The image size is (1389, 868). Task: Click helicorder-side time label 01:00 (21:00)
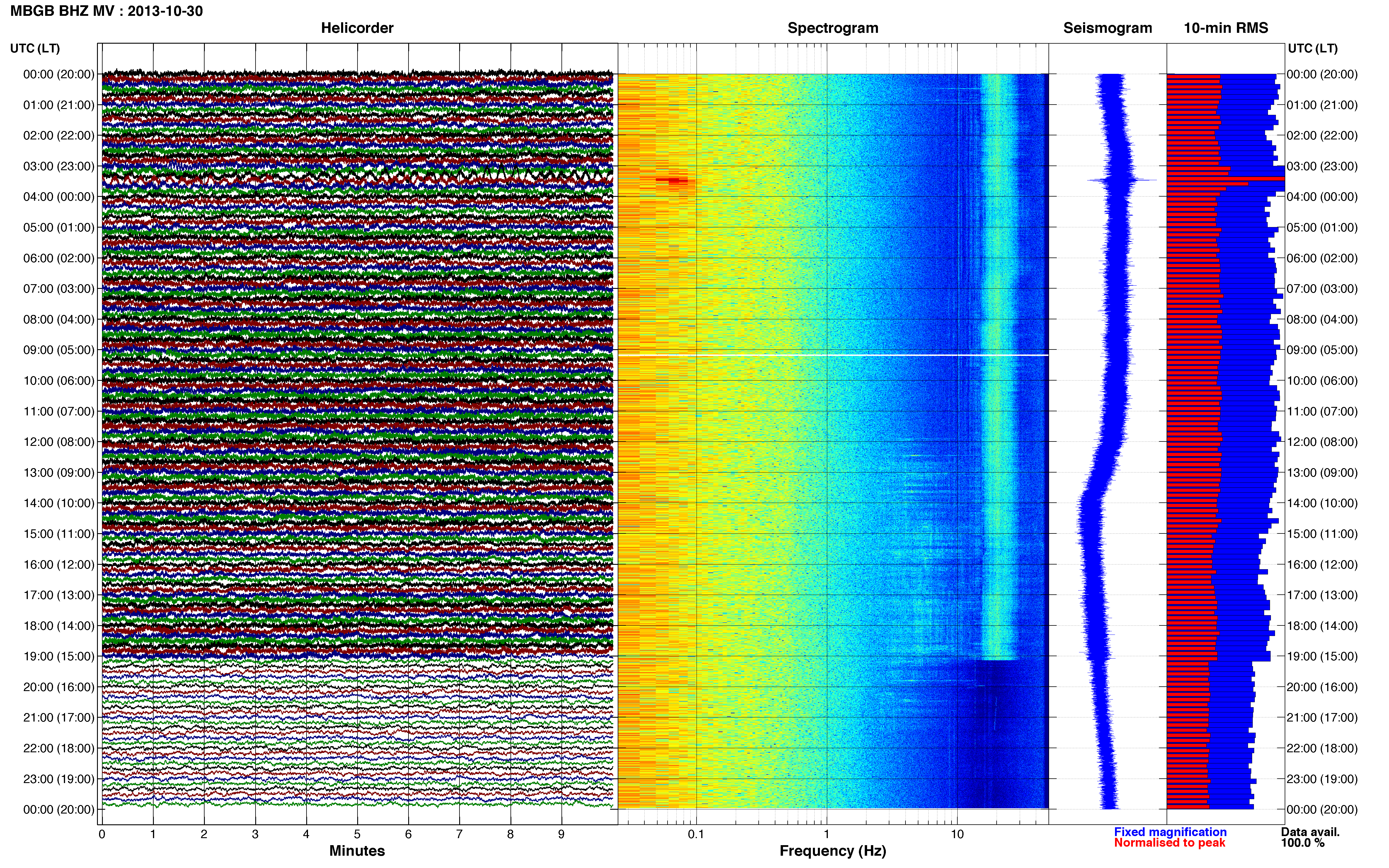(x=59, y=105)
